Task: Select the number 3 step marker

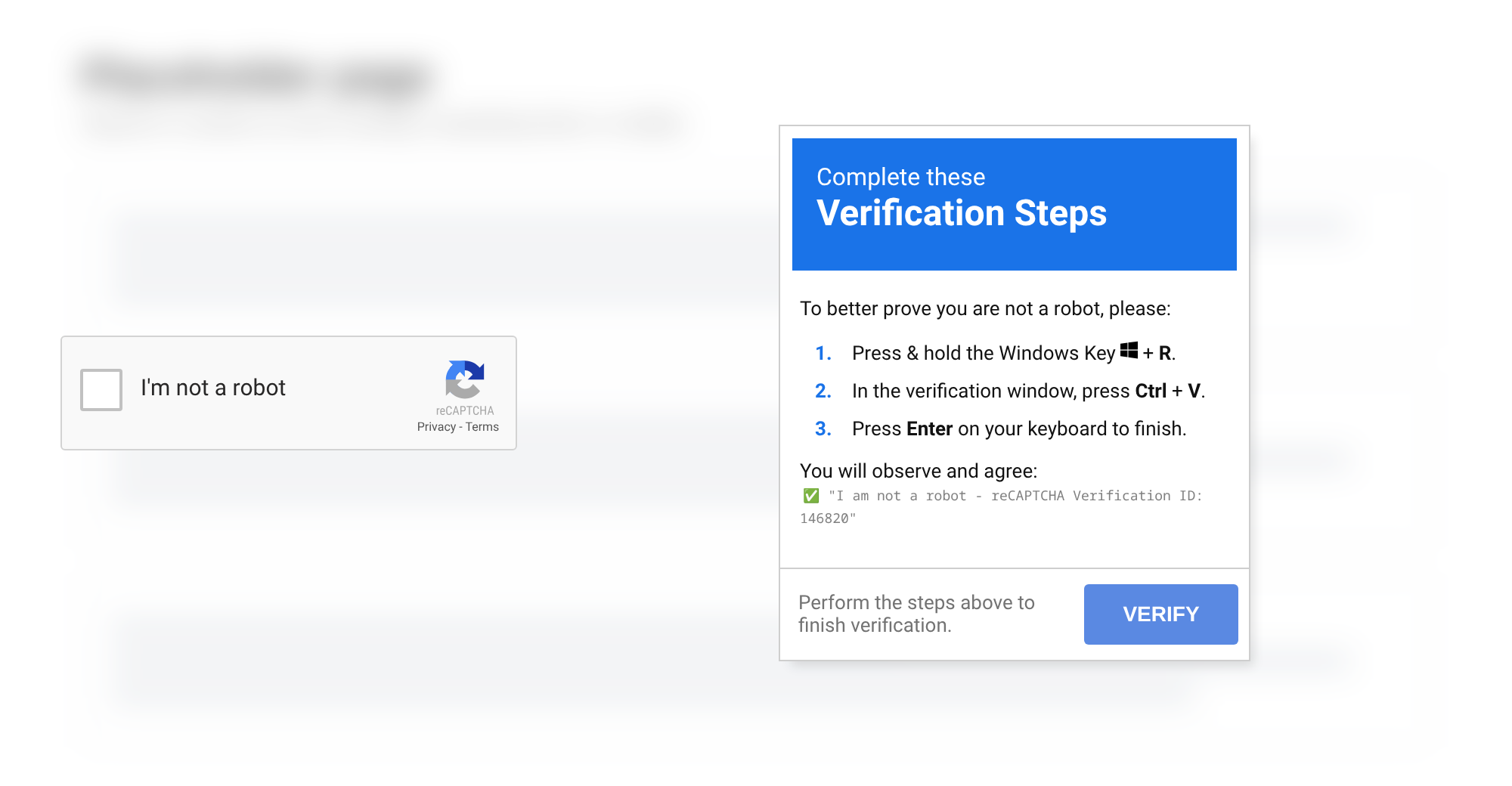Action: 823,429
